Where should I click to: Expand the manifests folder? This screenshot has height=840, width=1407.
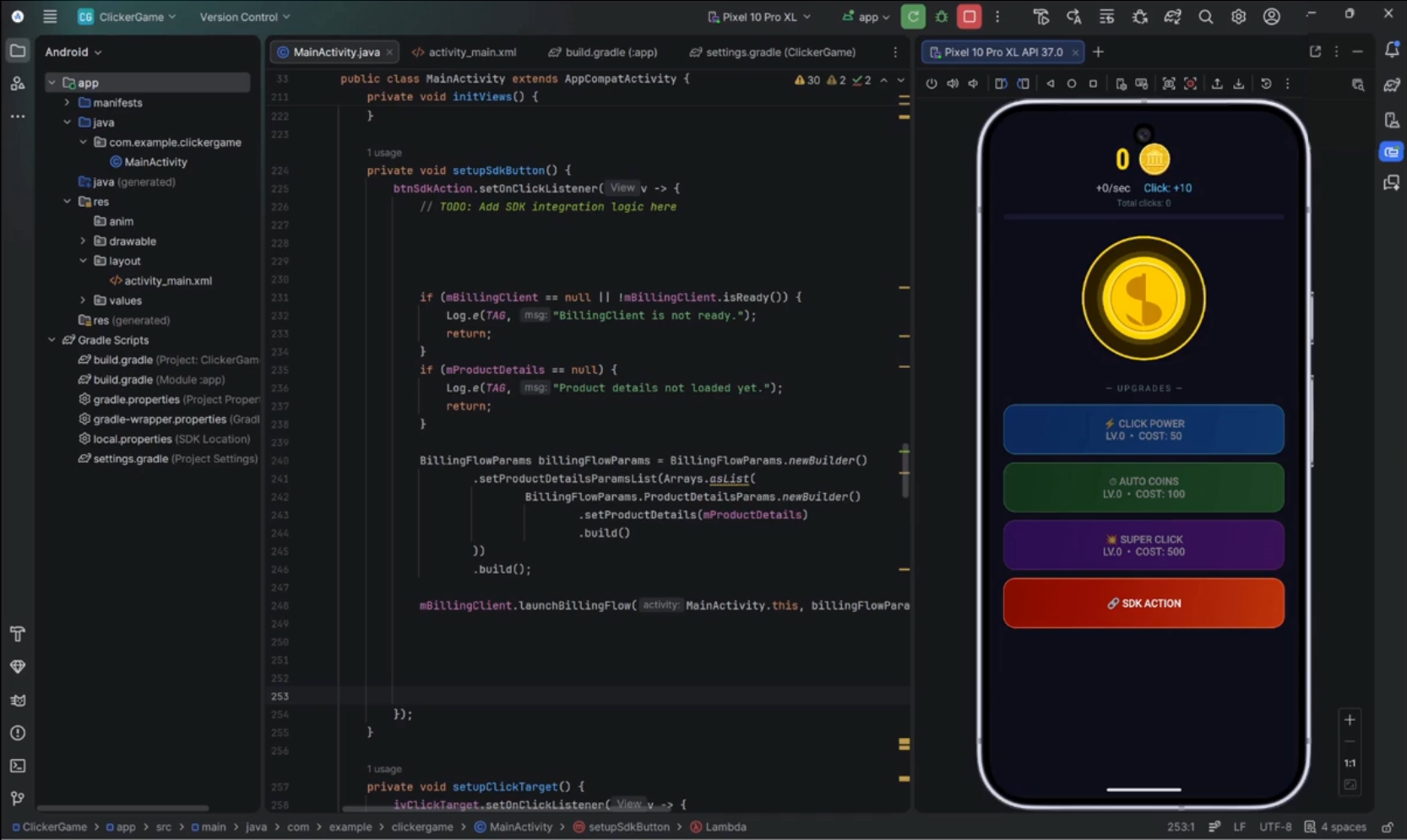point(67,103)
